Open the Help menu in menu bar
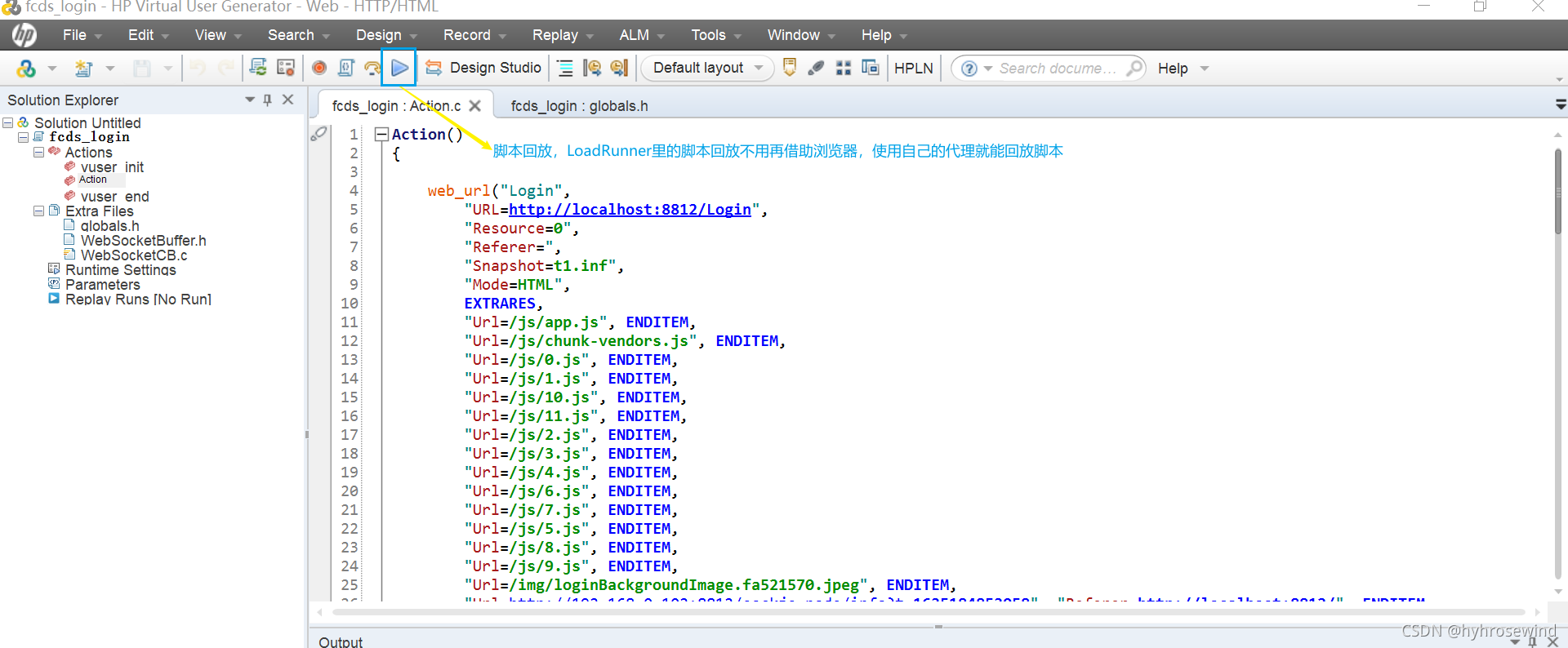Viewport: 1568px width, 648px height. [884, 35]
